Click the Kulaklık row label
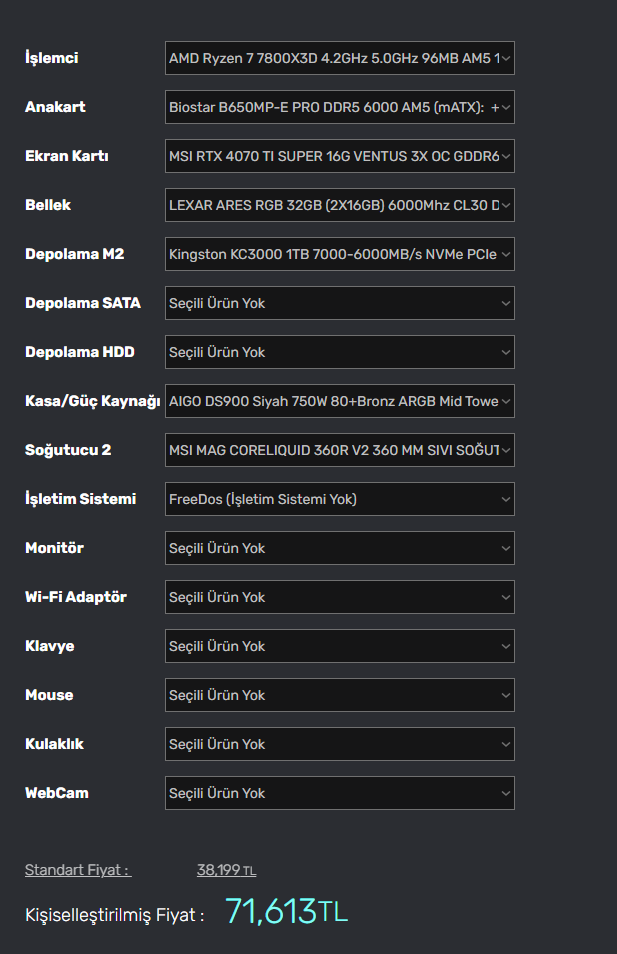The width and height of the screenshot is (617, 954). click(54, 744)
